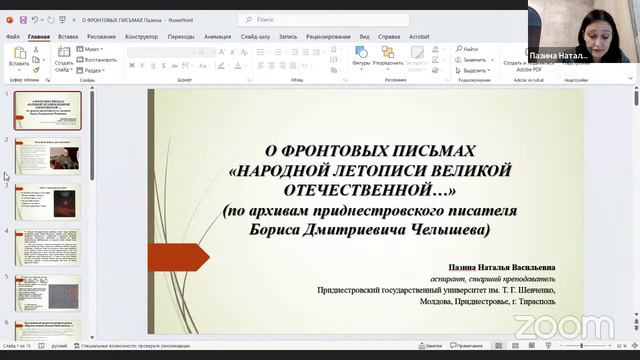Click the font color A icon
Image resolution: width=640 pixels, height=360 pixels.
pos(238,66)
